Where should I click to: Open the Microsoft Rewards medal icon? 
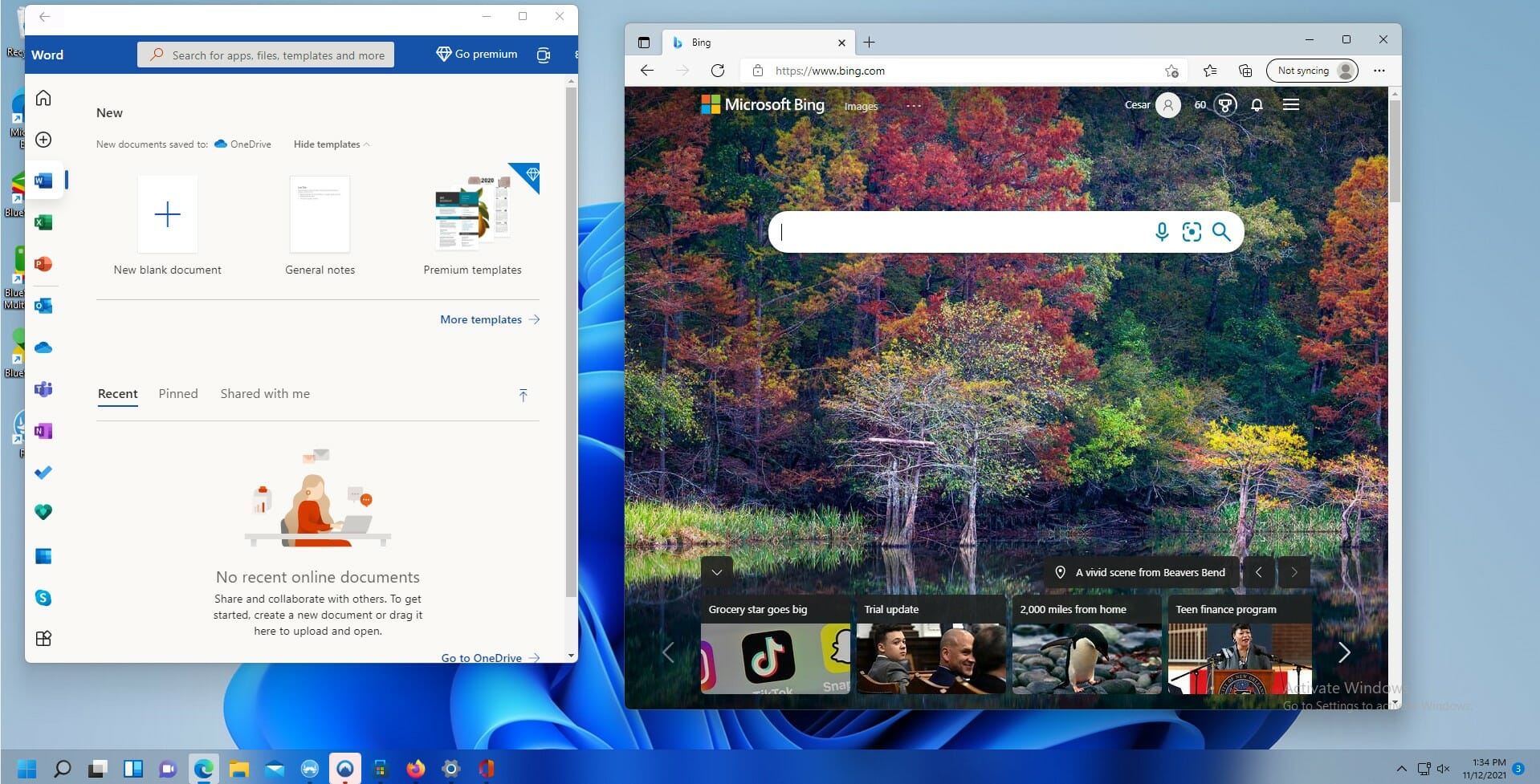(x=1225, y=104)
